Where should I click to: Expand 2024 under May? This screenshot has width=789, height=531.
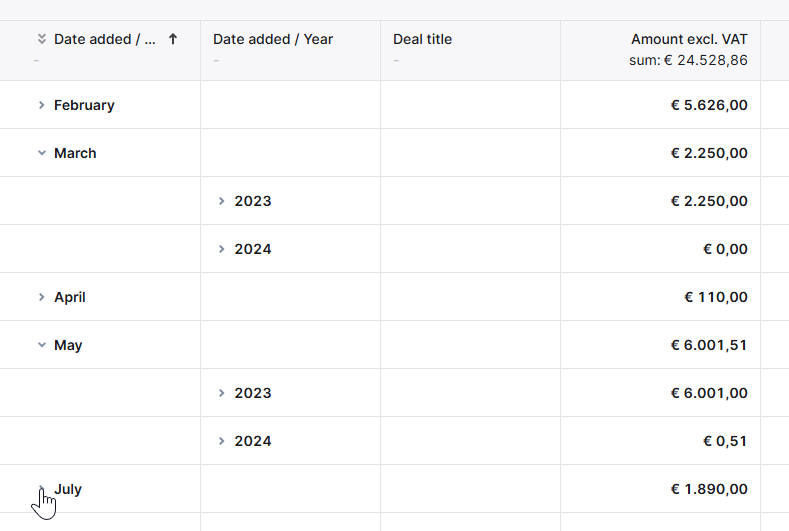pyautogui.click(x=221, y=441)
